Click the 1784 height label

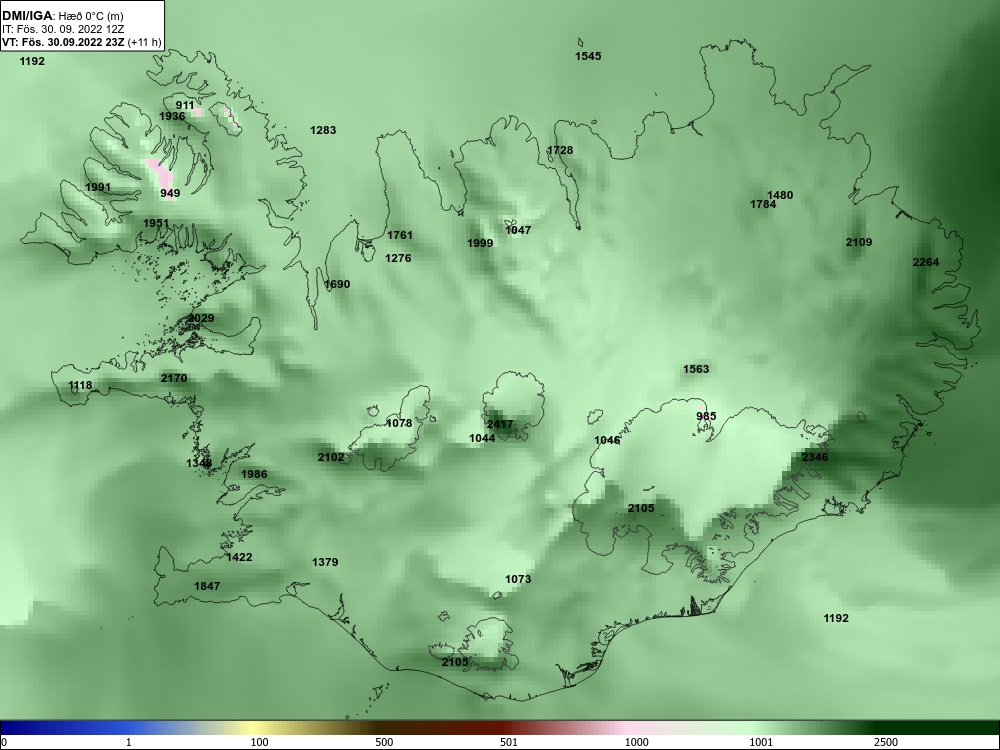tap(763, 205)
